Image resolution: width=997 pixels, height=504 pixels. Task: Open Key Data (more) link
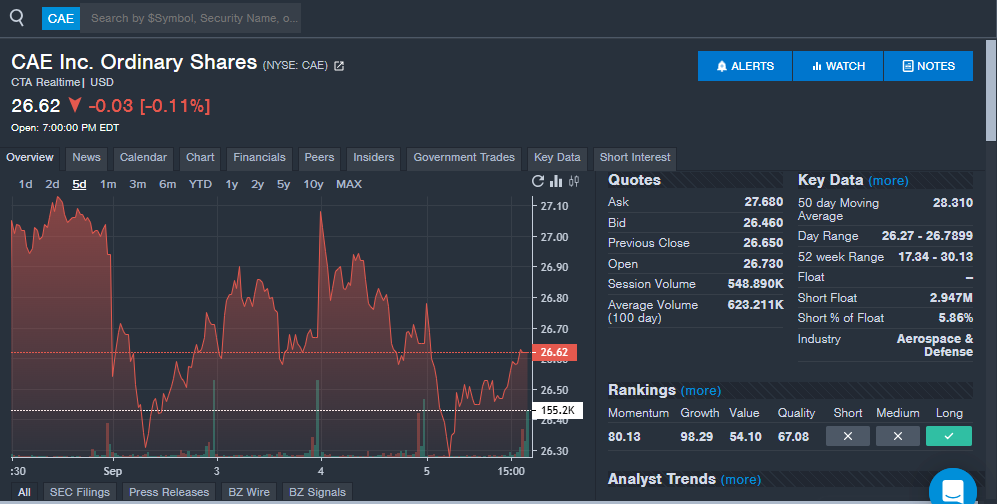(x=888, y=180)
